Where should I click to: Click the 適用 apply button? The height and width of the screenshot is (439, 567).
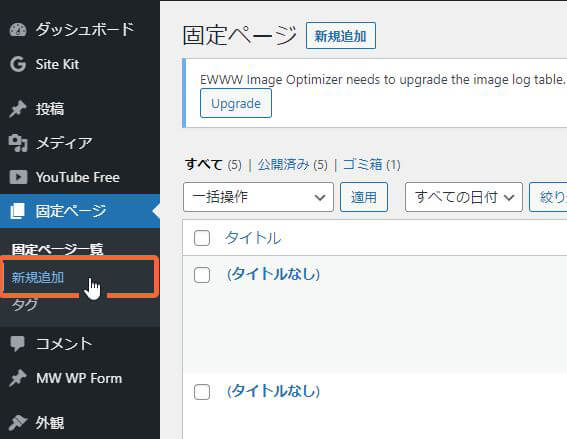click(364, 197)
